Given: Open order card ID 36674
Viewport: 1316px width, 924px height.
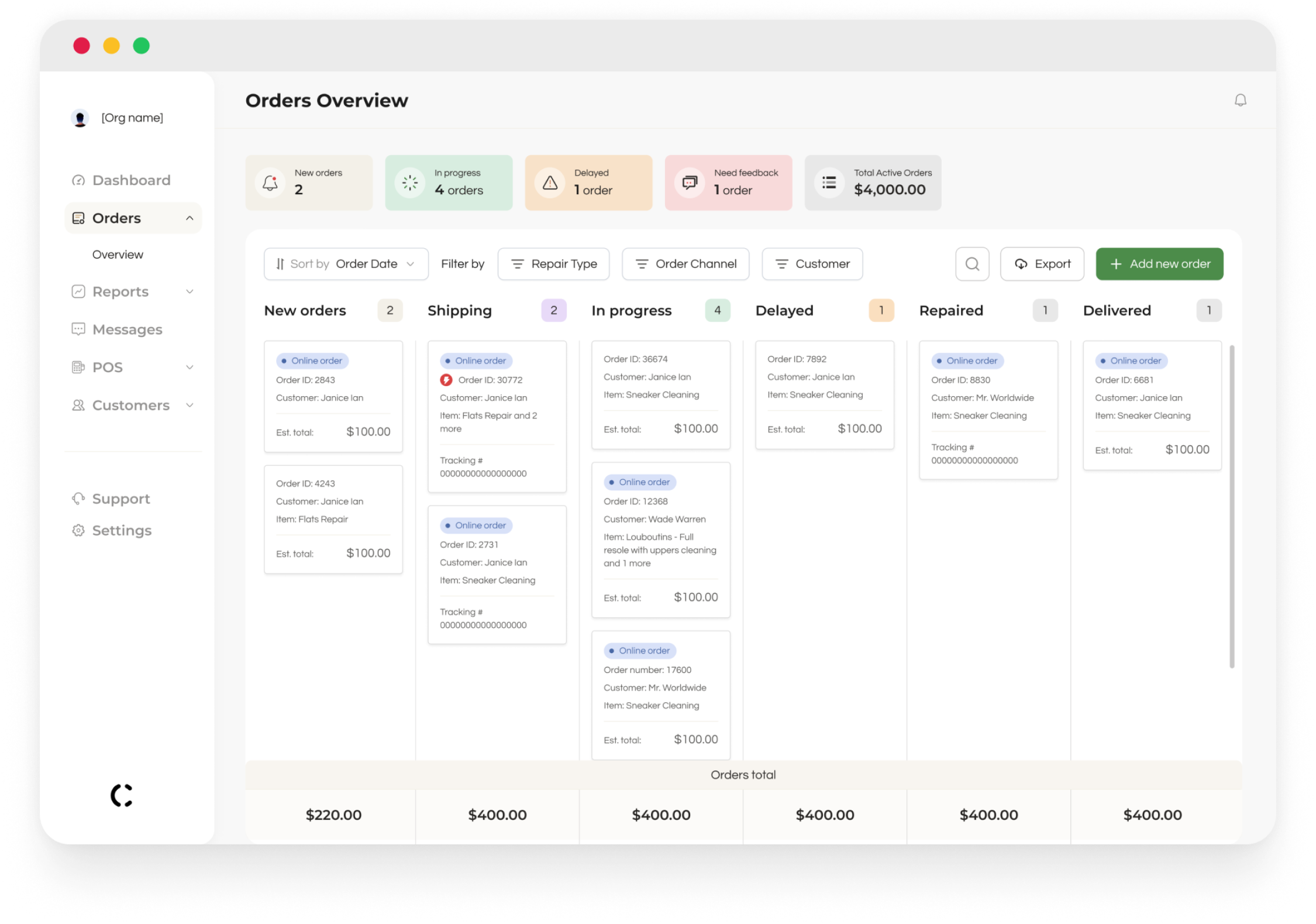Looking at the screenshot, I should coord(661,395).
